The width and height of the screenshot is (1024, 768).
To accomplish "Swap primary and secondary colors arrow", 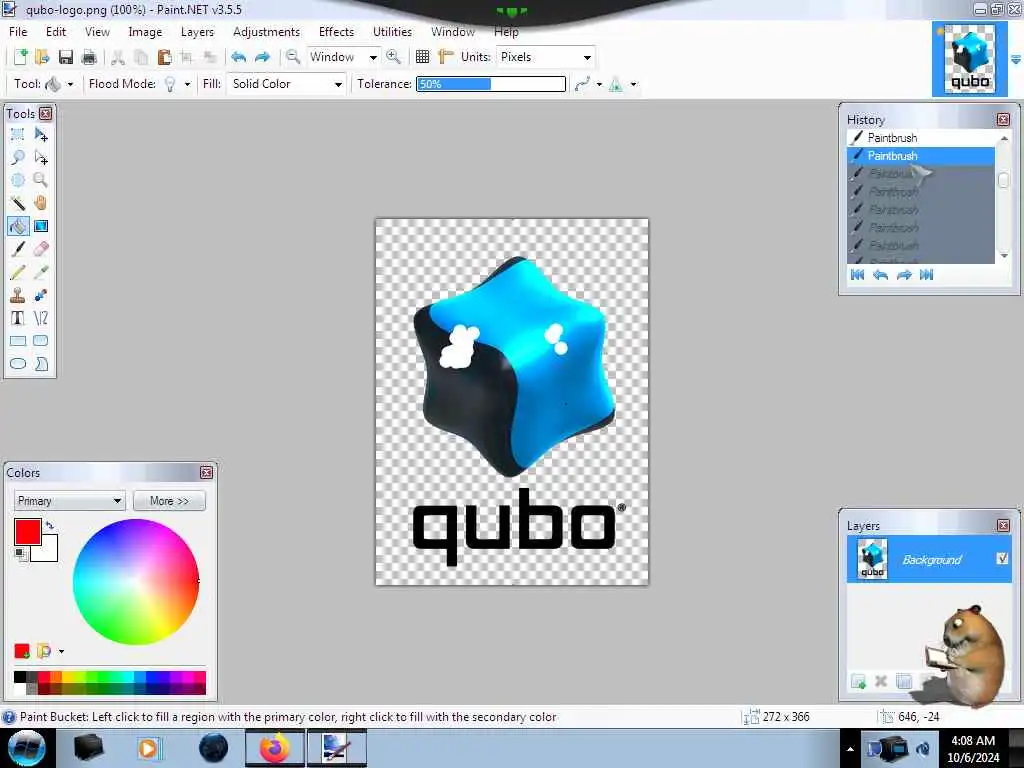I will 50,525.
